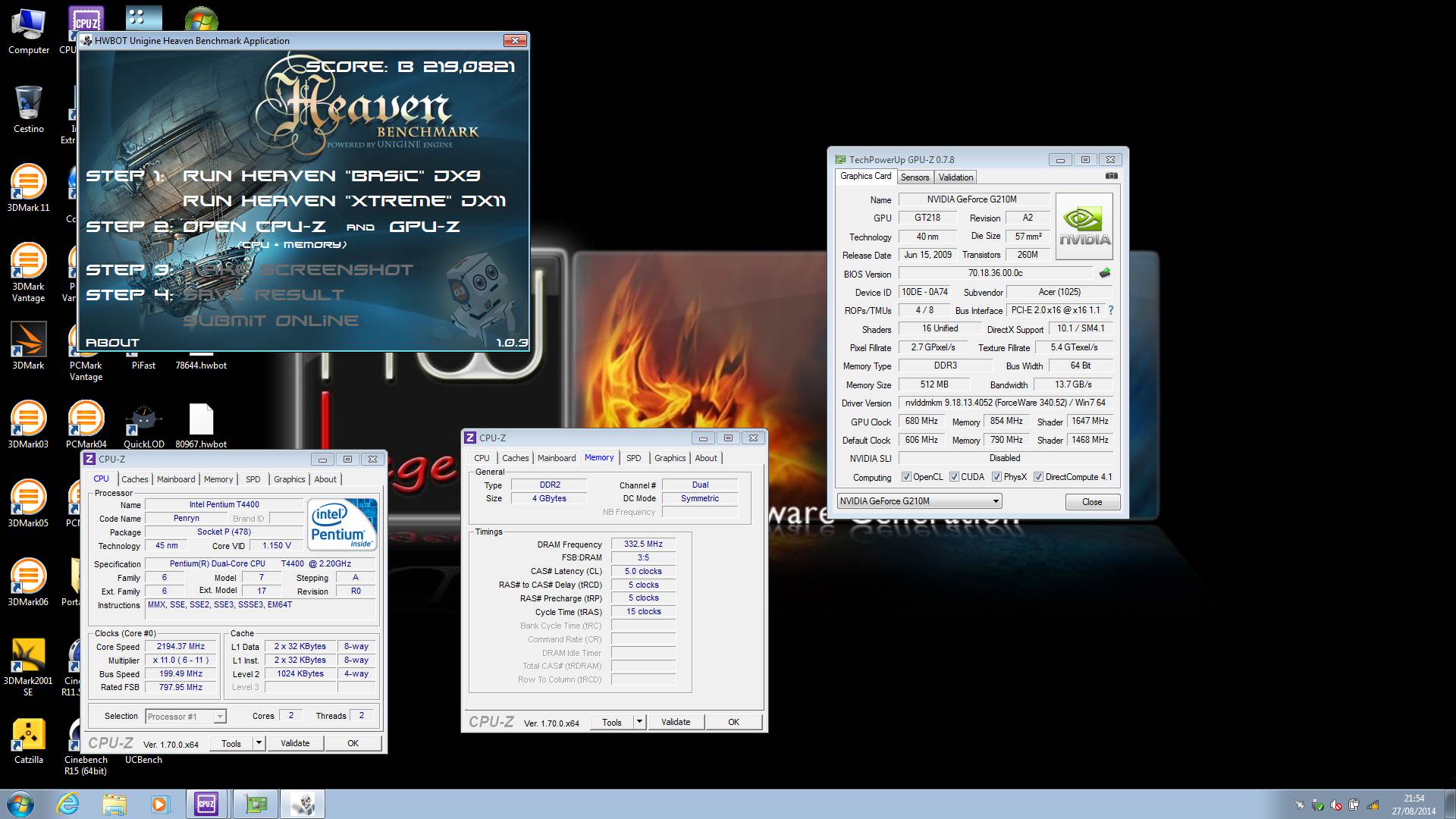
Task: Launch 3DMark03 desktop shortcut
Action: coord(29,425)
